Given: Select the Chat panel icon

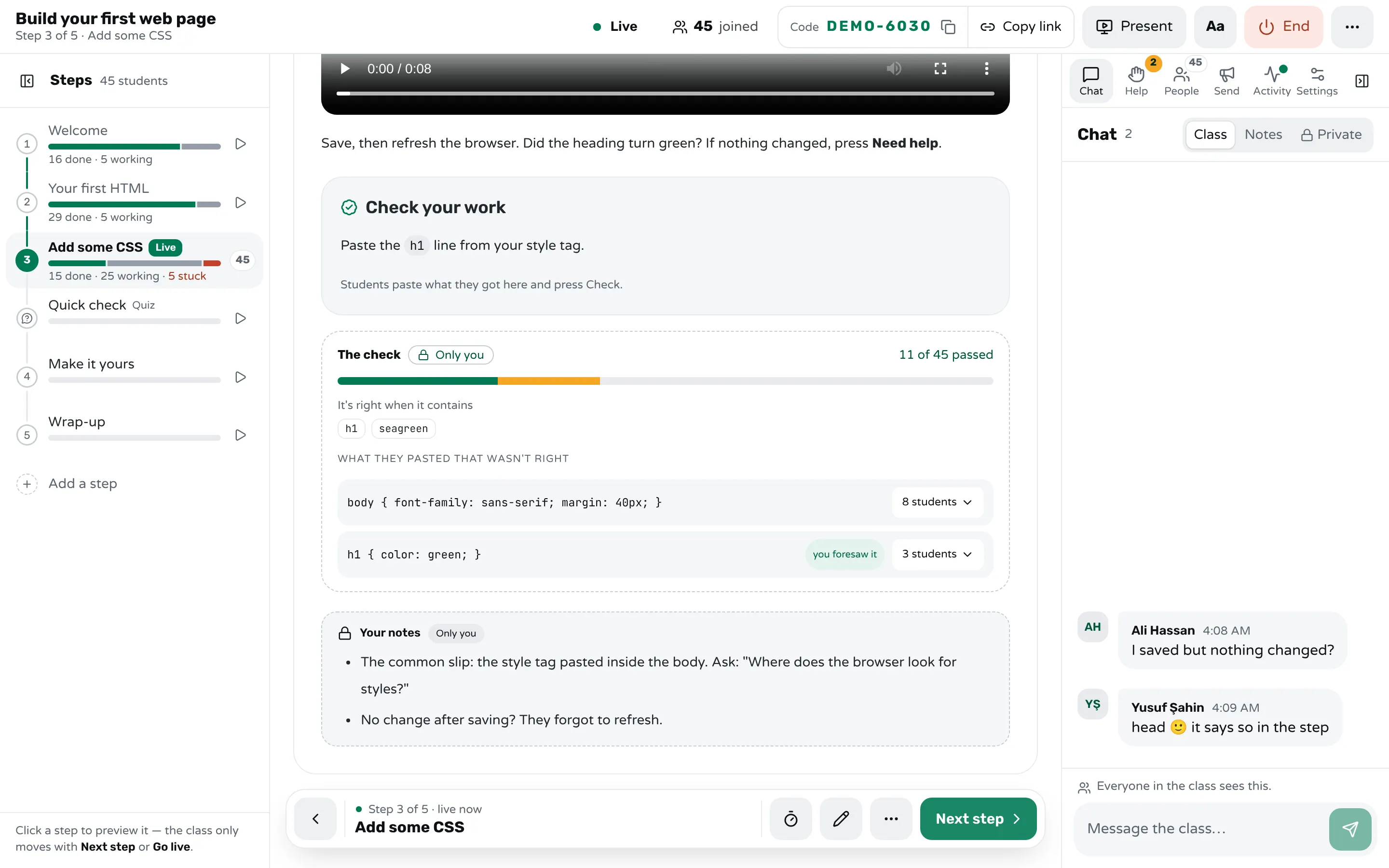Looking at the screenshot, I should 1090,81.
